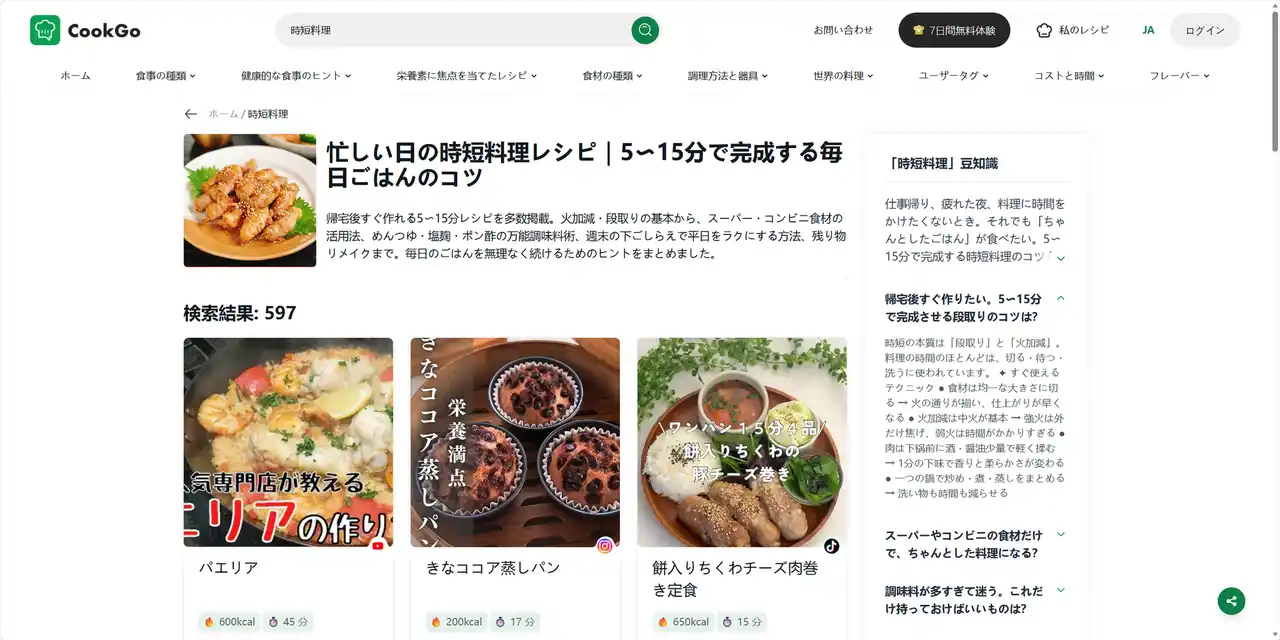Click the YouTube badge on the パエリア card
The width and height of the screenshot is (1280, 640).
(x=378, y=546)
